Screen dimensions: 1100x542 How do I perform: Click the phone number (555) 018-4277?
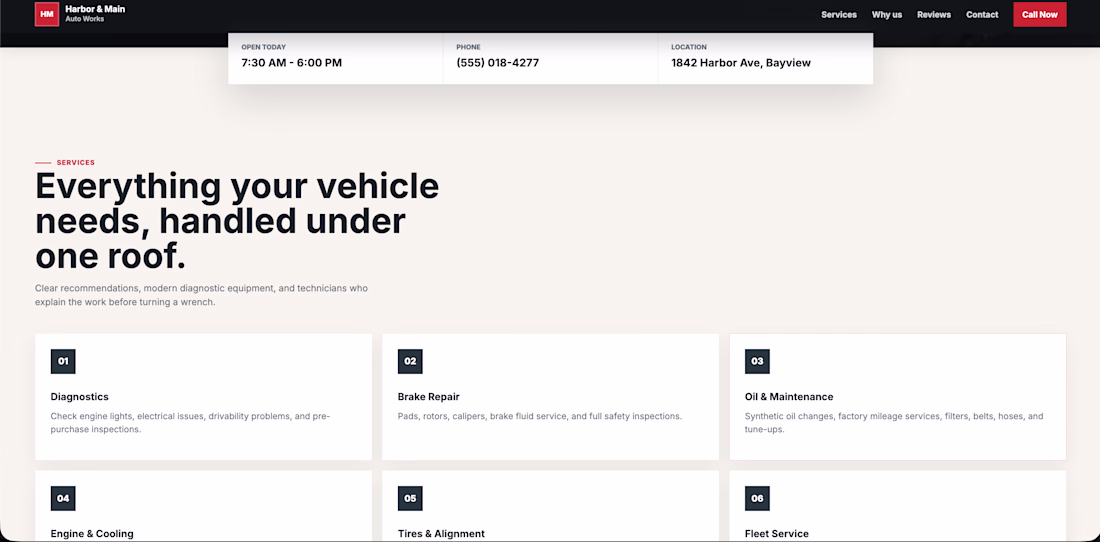(x=497, y=63)
